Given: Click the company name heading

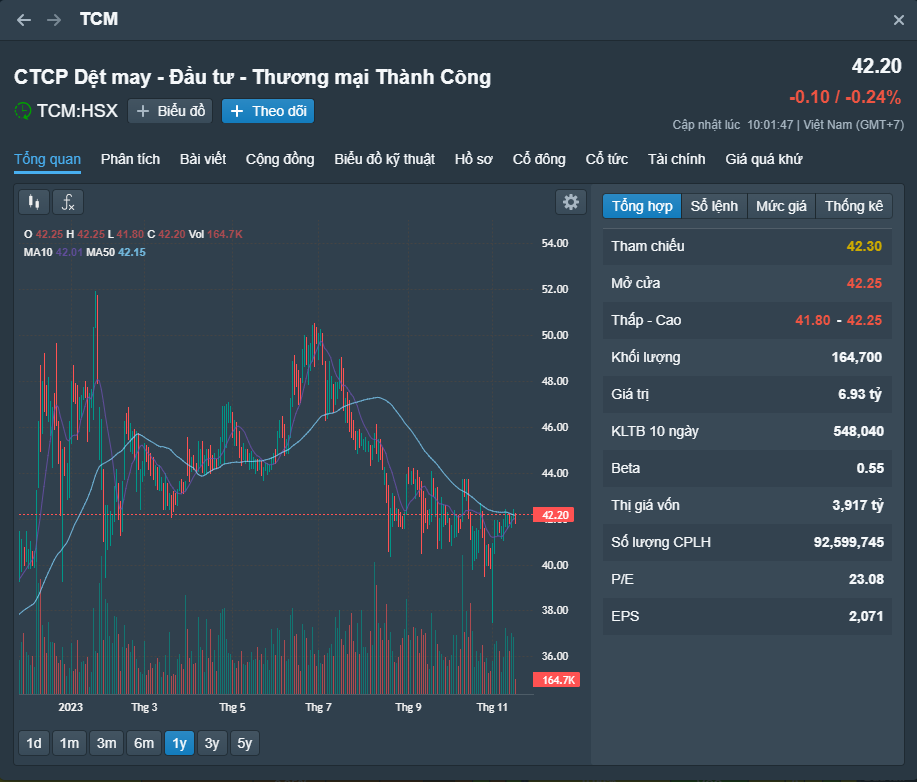Looking at the screenshot, I should 253,77.
